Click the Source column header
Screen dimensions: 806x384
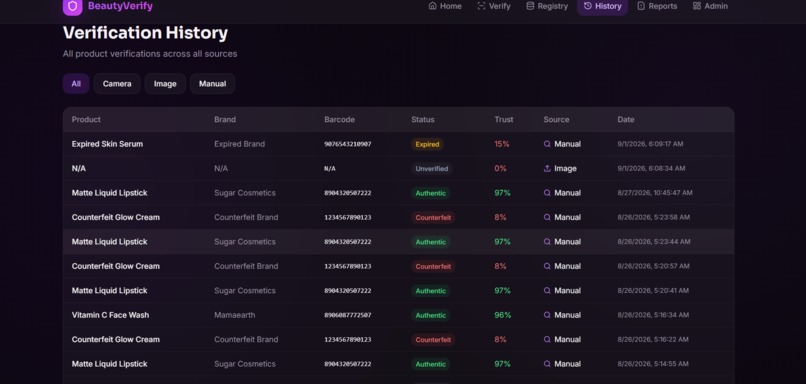click(556, 119)
